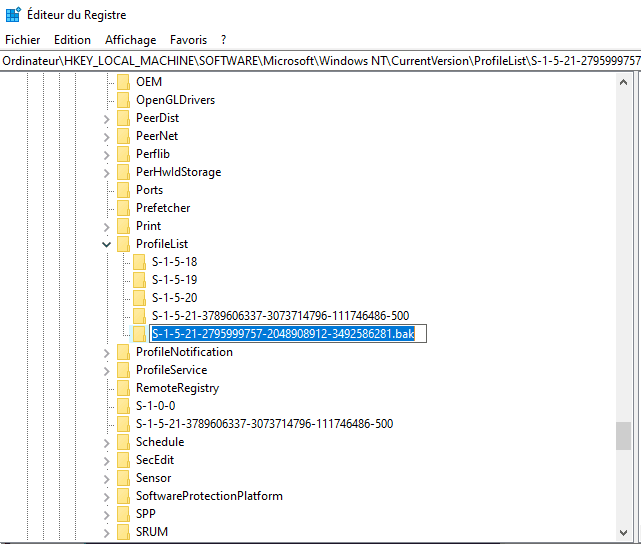Click the tree scrollbar up arrow
Viewport: 641px width, 544px height.
(623, 82)
